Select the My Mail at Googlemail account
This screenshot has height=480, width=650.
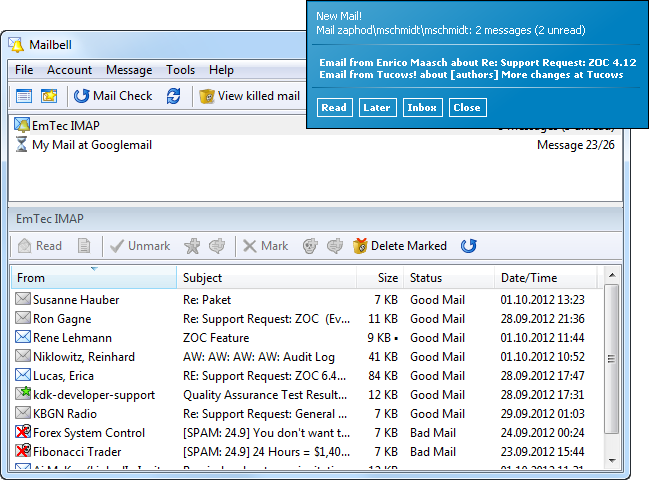[x=91, y=145]
